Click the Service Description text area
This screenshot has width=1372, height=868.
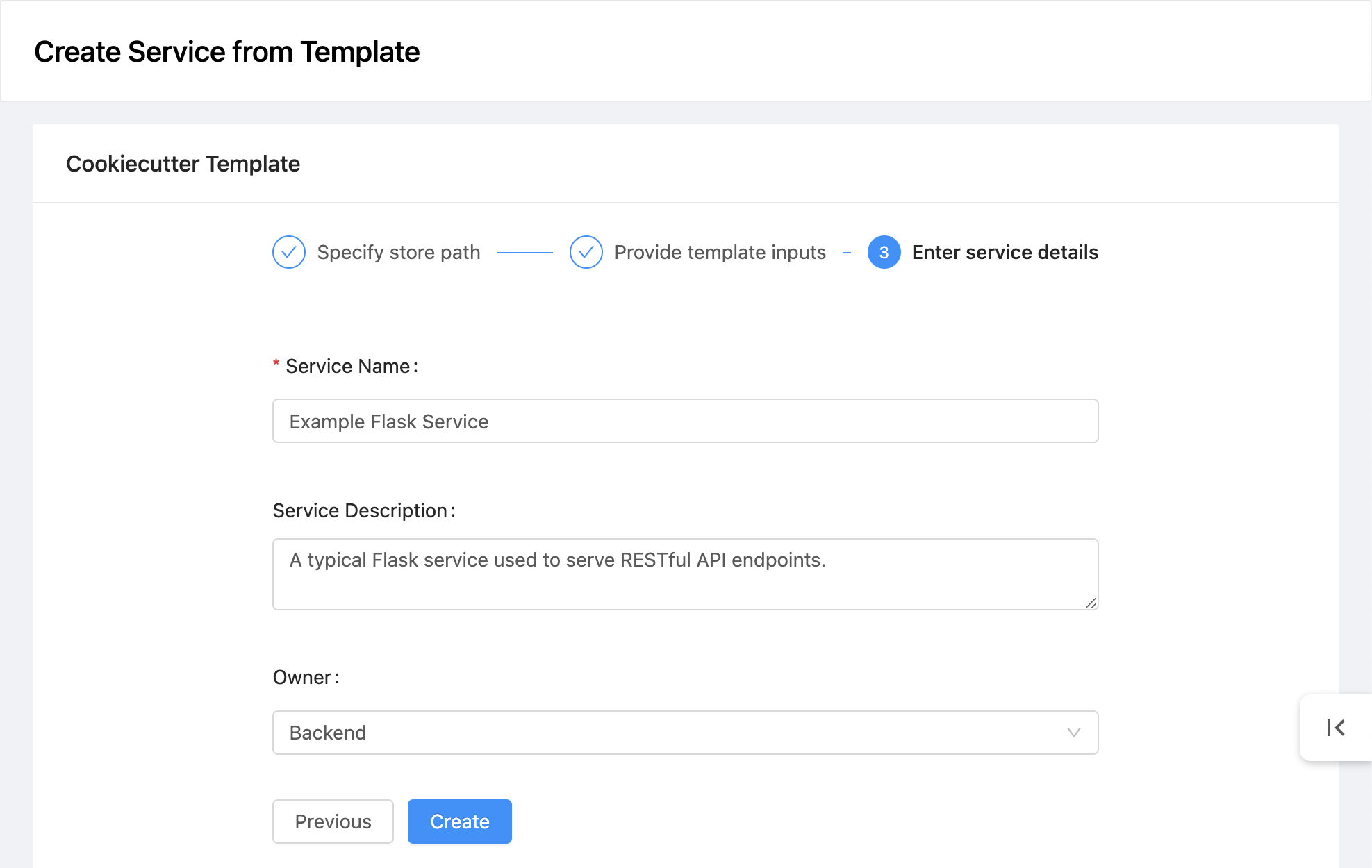pos(686,574)
